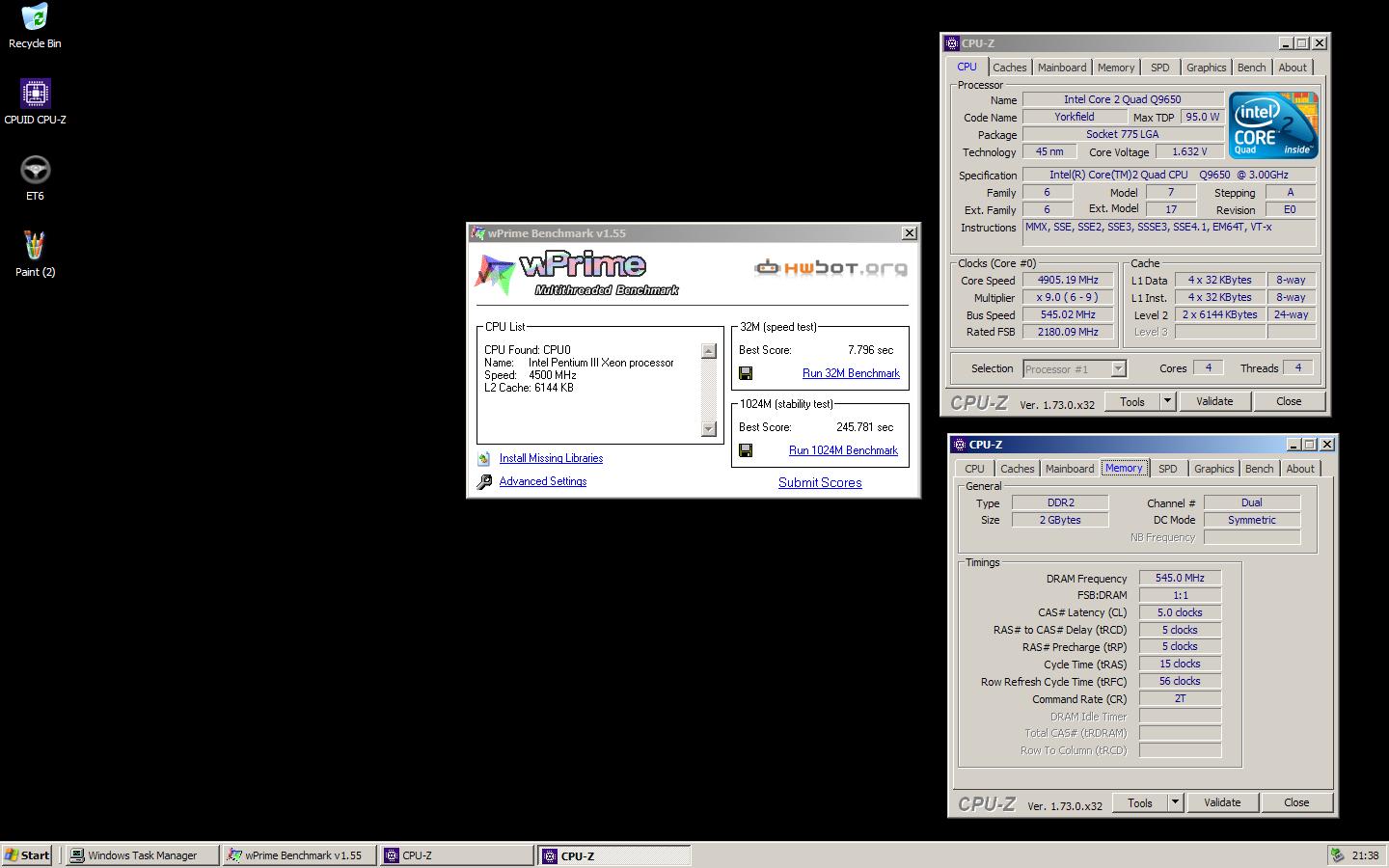This screenshot has width=1389, height=868.
Task: Open Bench tab in top CPU-Z window
Action: (1252, 68)
